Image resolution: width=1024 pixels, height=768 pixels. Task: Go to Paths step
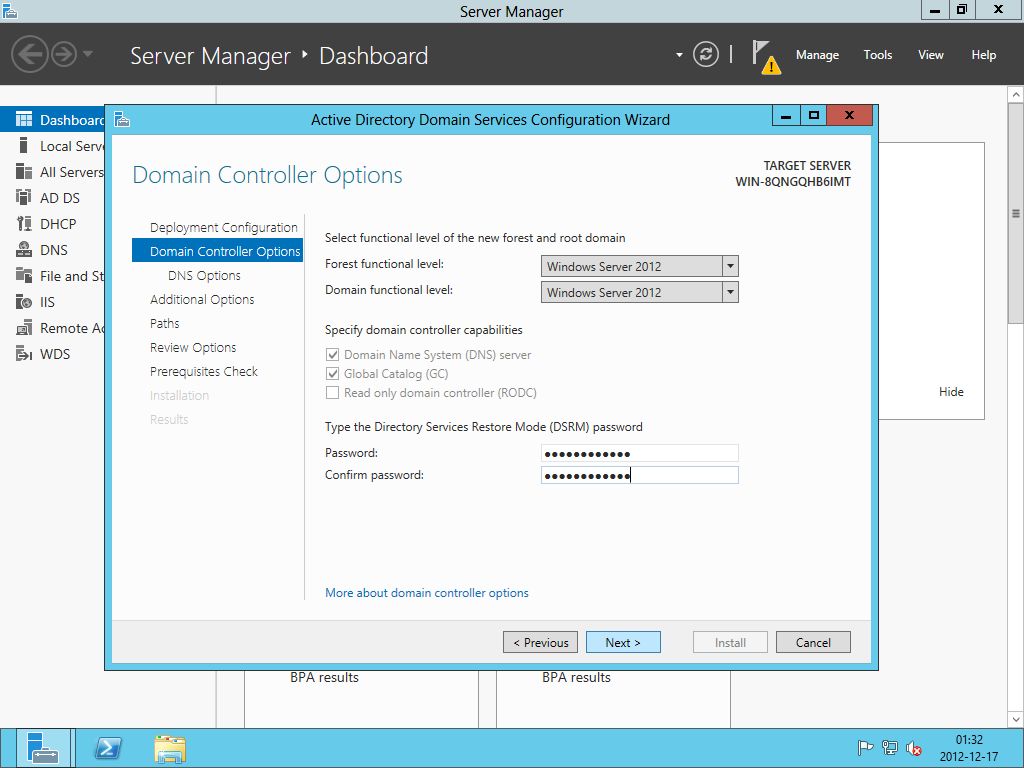(165, 323)
